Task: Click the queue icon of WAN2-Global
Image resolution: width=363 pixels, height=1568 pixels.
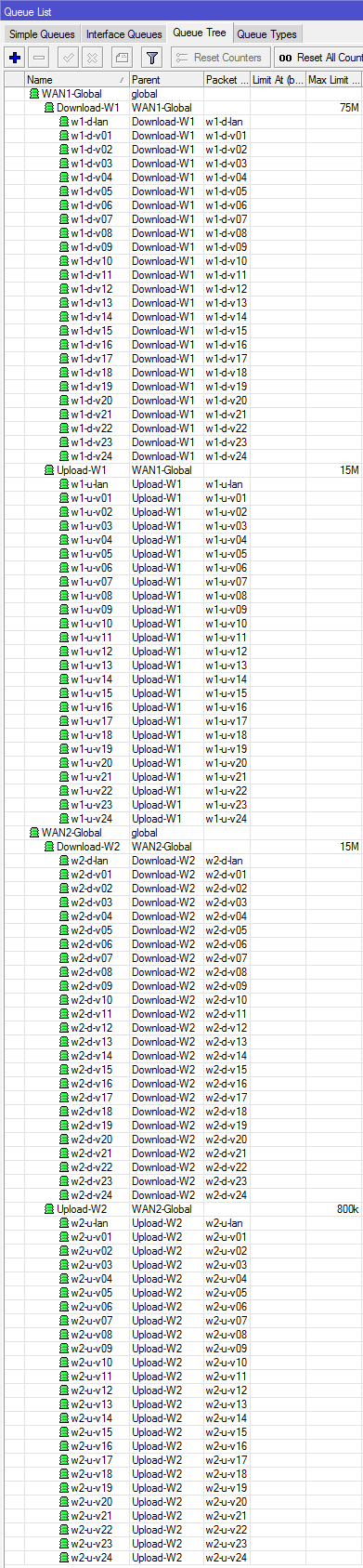Action: point(34,833)
